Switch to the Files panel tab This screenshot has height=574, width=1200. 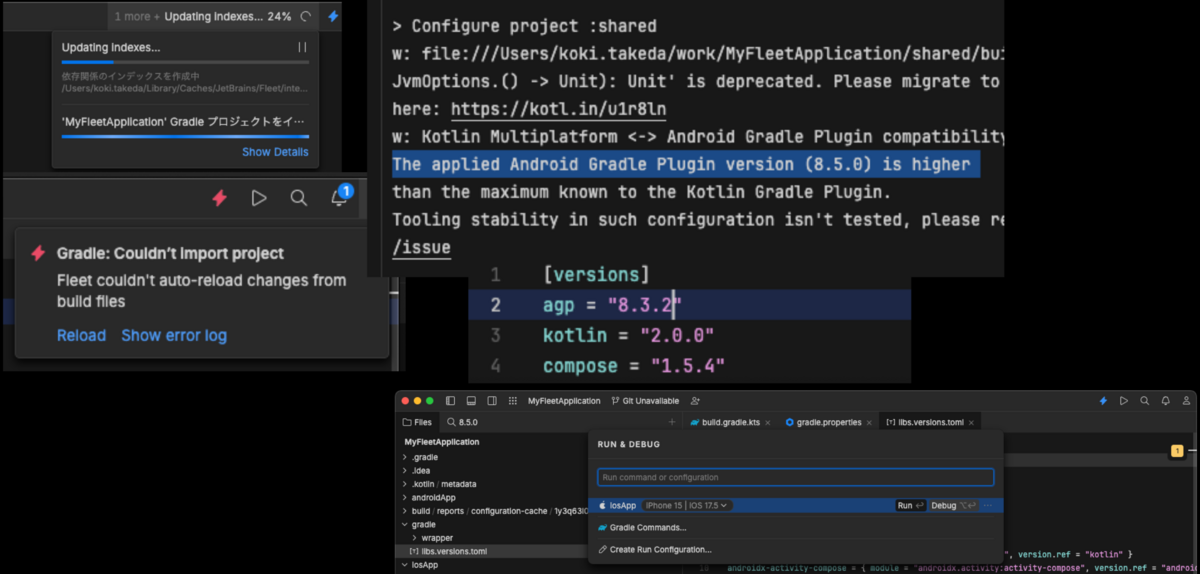417,423
